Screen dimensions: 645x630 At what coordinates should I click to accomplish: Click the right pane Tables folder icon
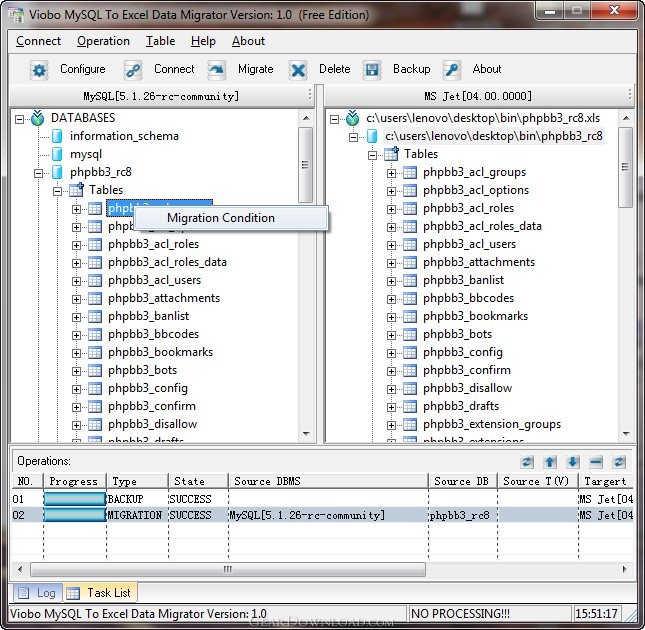coord(391,154)
